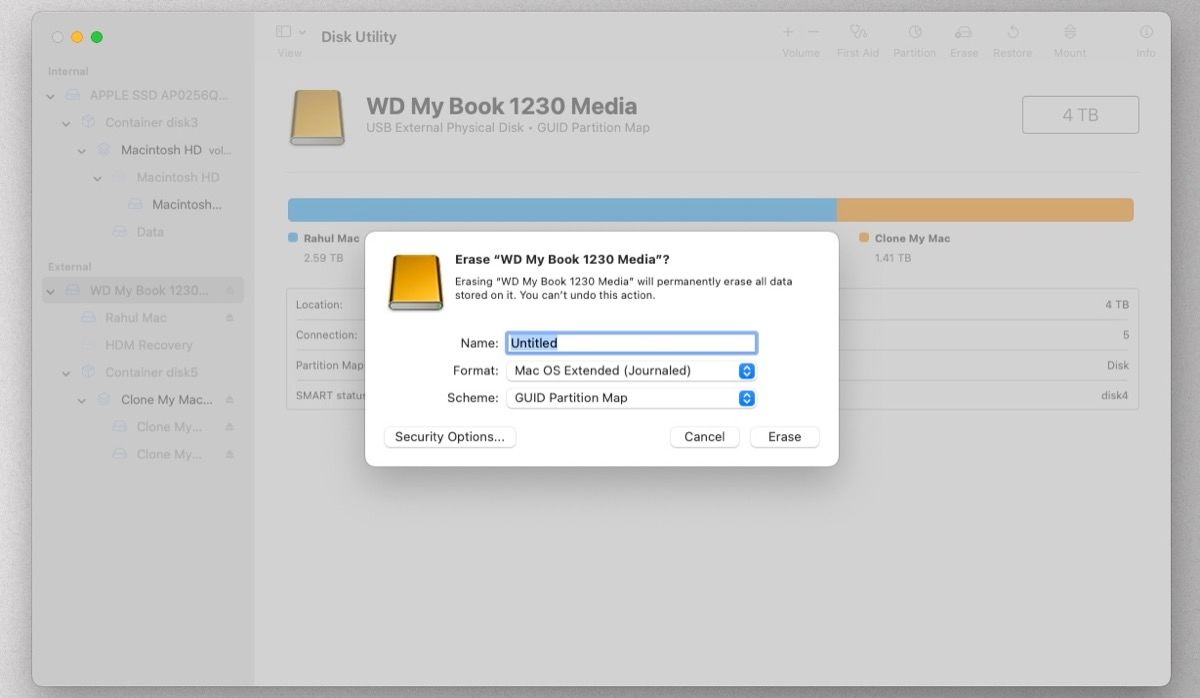Eject WD My Book 1230 disk
The width and height of the screenshot is (1200, 698).
point(229,291)
